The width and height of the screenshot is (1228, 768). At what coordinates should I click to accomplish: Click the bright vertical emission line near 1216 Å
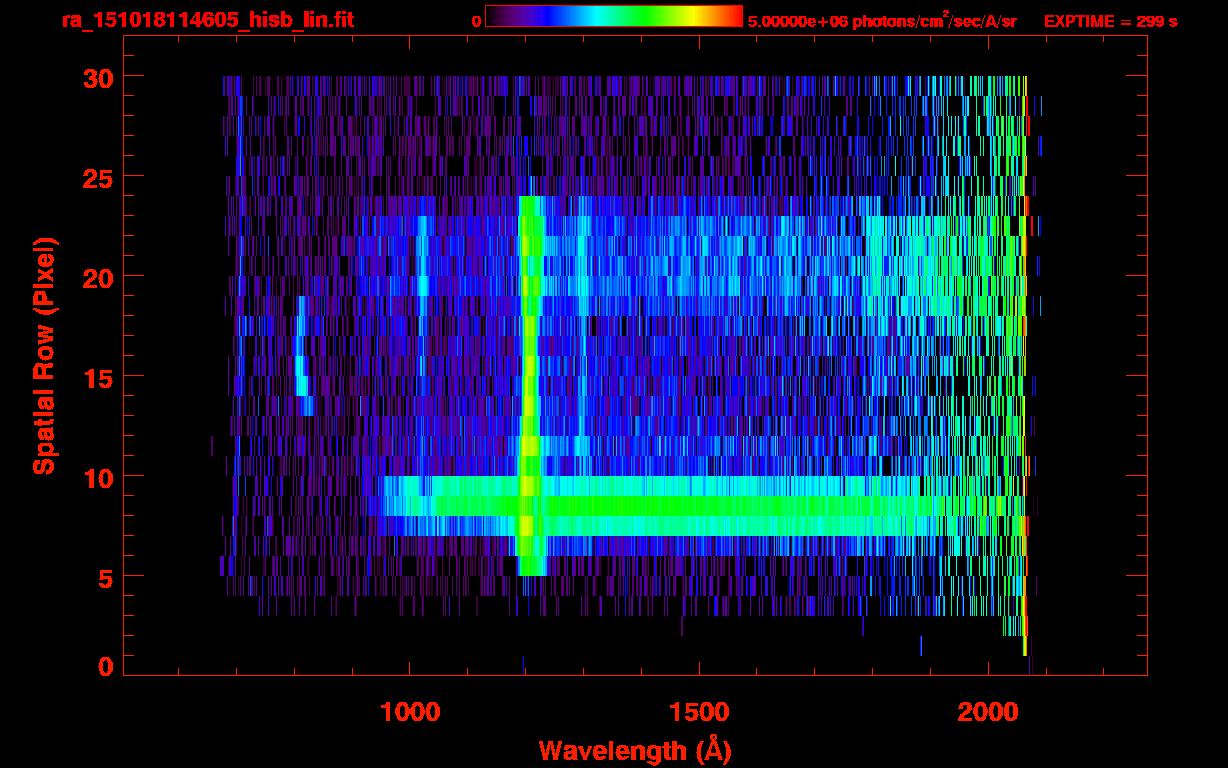point(531,385)
